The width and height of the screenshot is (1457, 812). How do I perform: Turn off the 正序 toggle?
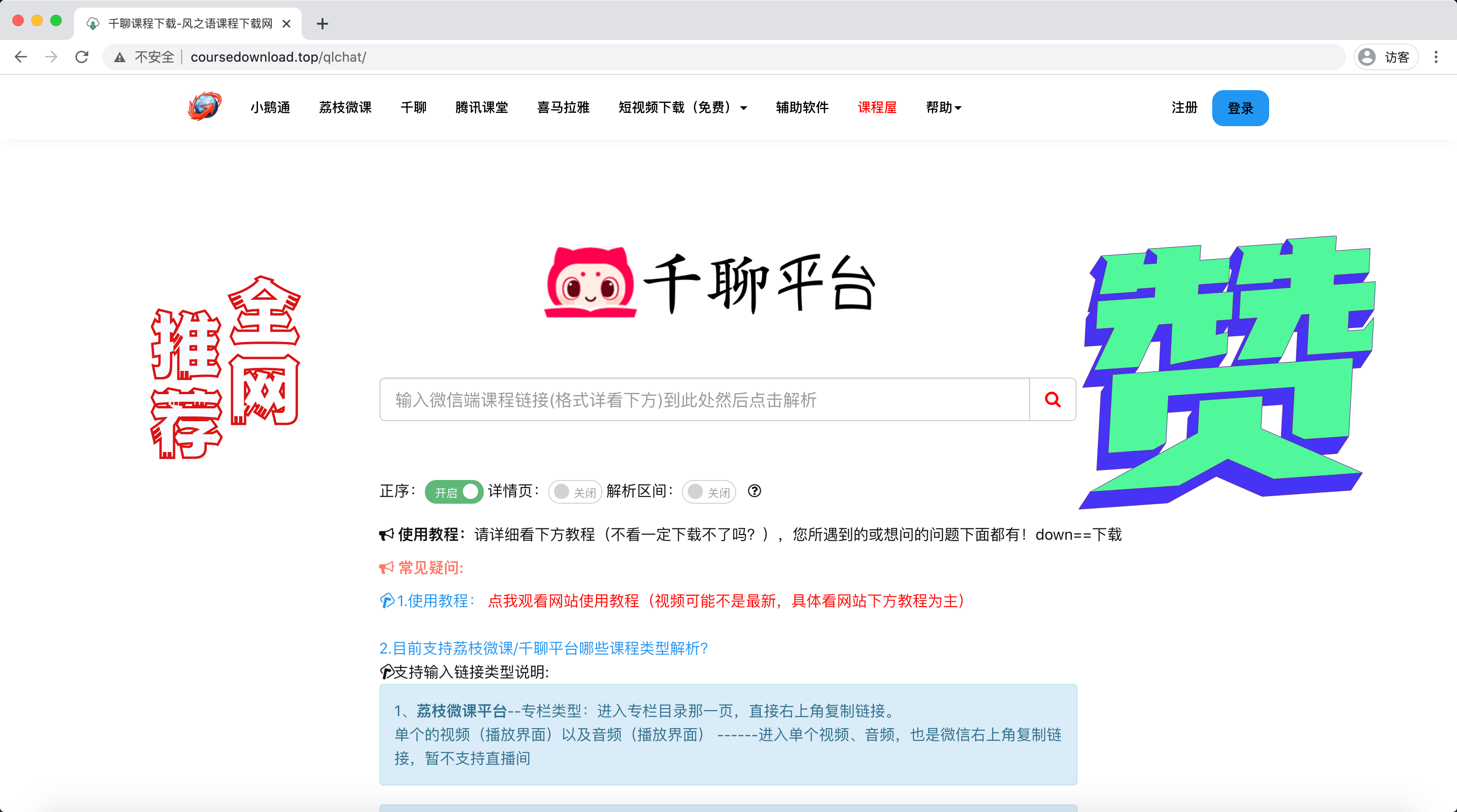pyautogui.click(x=454, y=491)
